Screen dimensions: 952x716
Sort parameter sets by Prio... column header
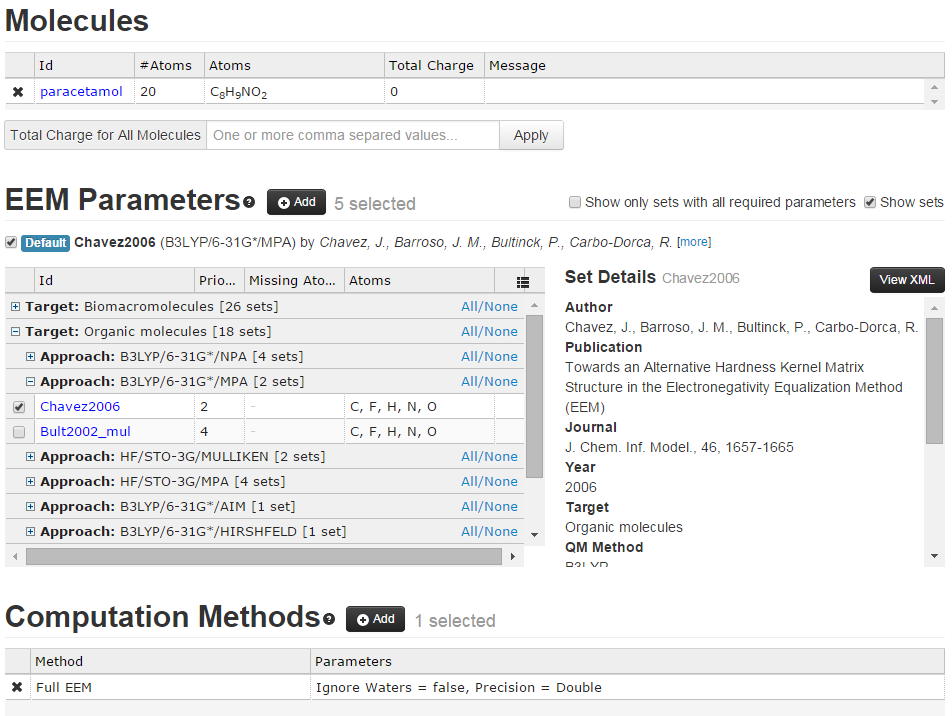pos(219,281)
